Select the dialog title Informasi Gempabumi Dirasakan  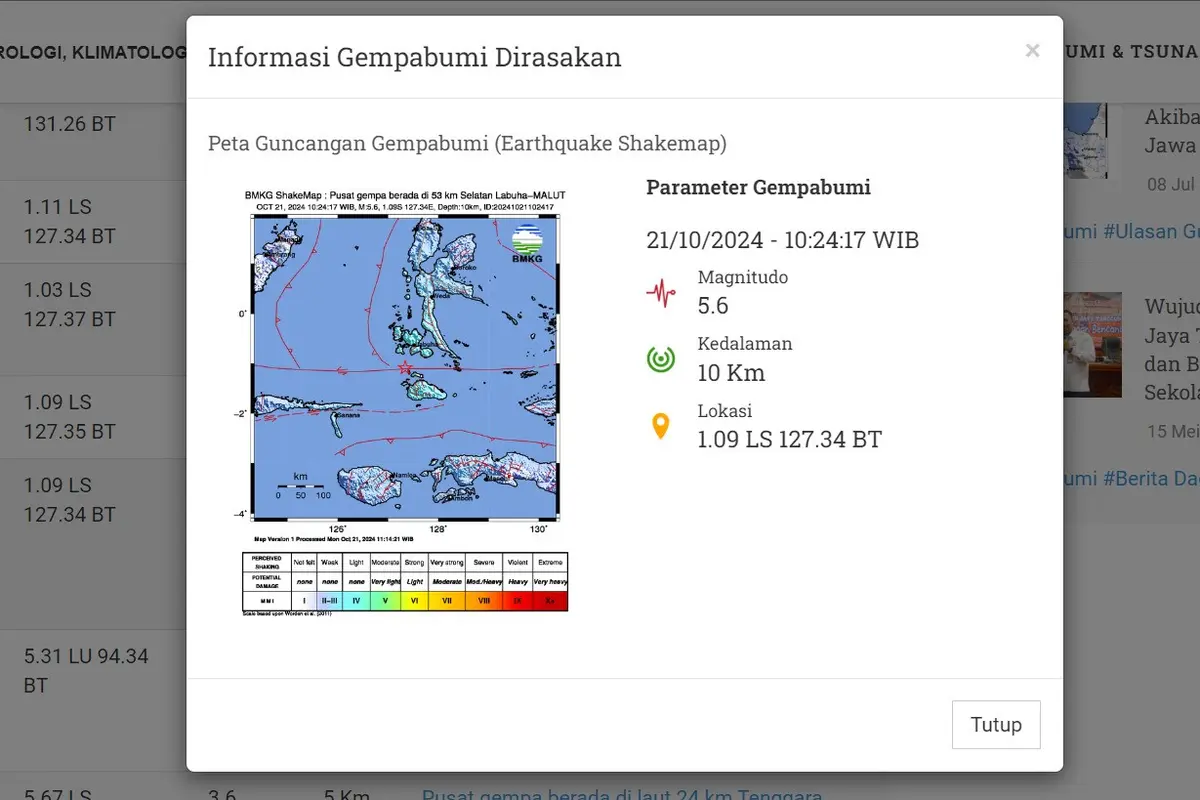pyautogui.click(x=415, y=57)
